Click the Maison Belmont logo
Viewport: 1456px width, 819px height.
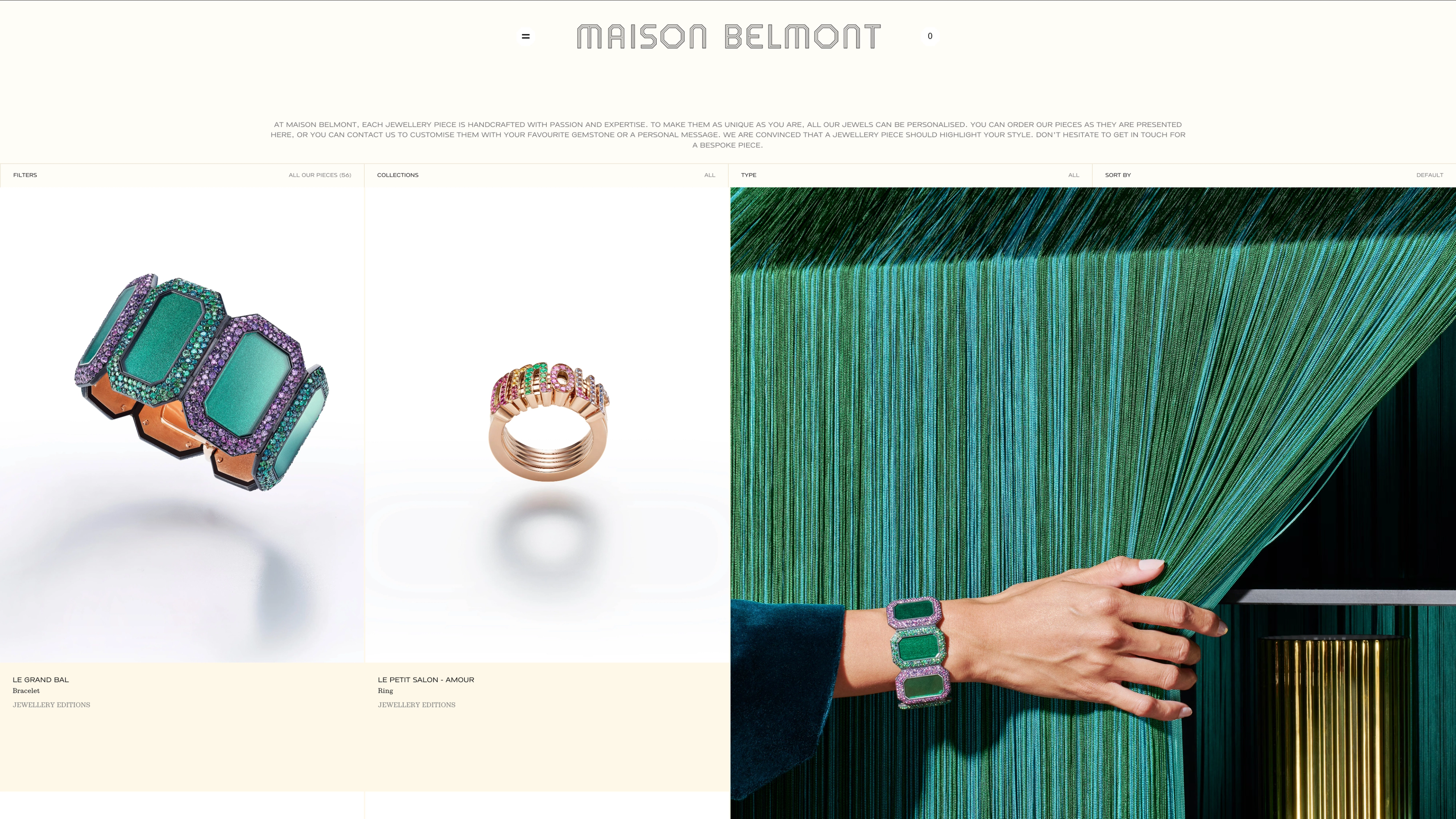[x=728, y=36]
